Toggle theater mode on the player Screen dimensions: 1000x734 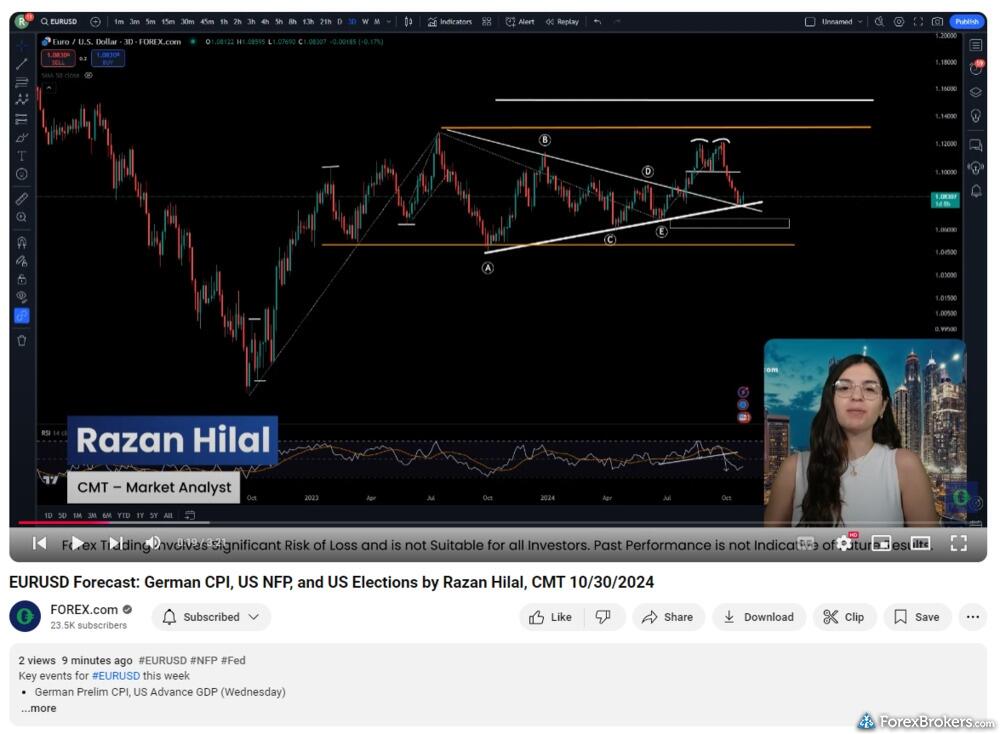[x=920, y=543]
